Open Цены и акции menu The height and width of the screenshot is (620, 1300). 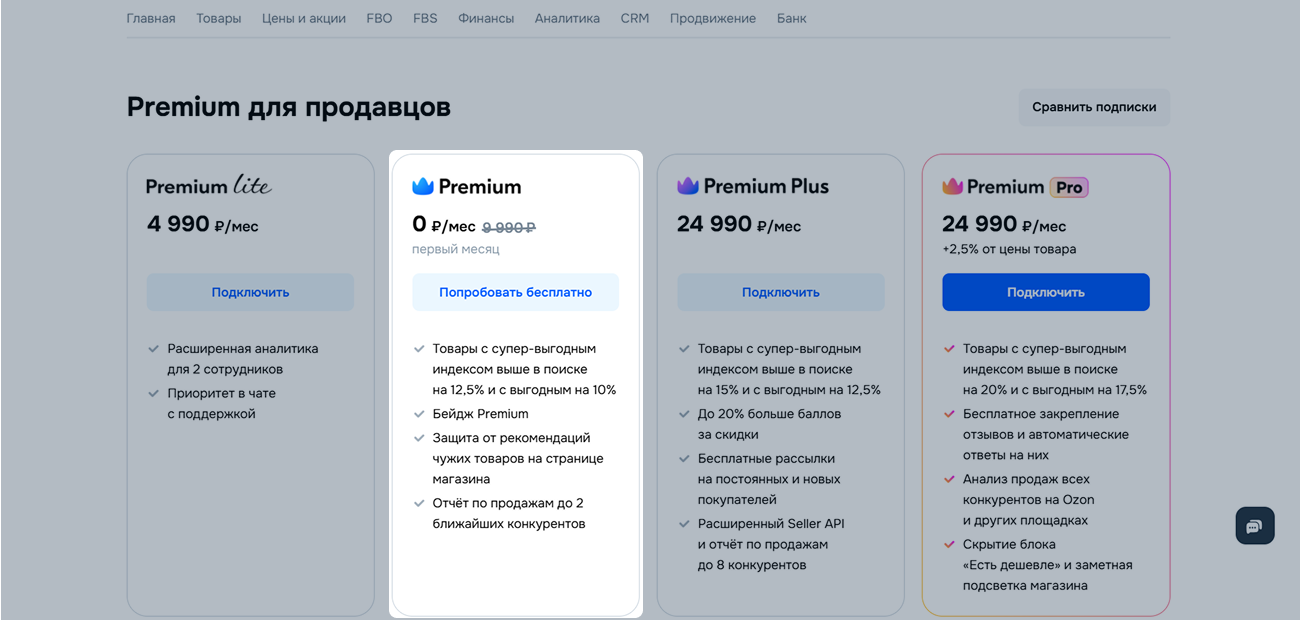pyautogui.click(x=304, y=18)
